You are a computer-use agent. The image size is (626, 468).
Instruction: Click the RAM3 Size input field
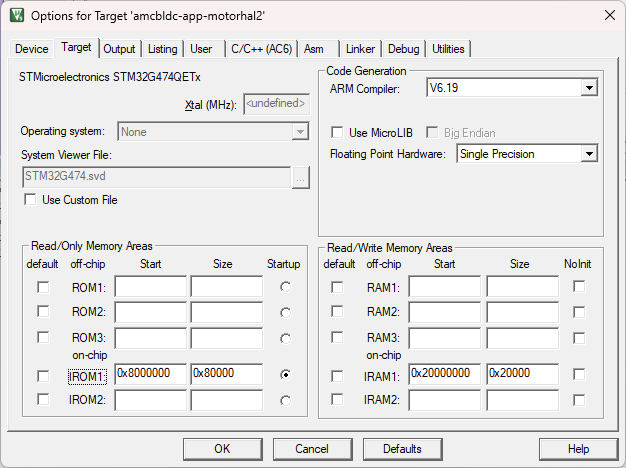523,338
